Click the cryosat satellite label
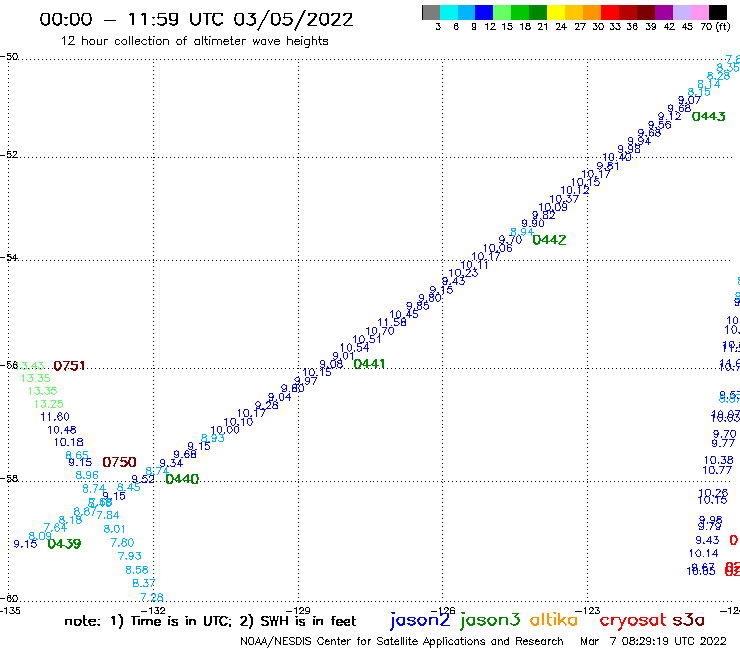Viewport: 740px width, 650px height. tap(633, 621)
